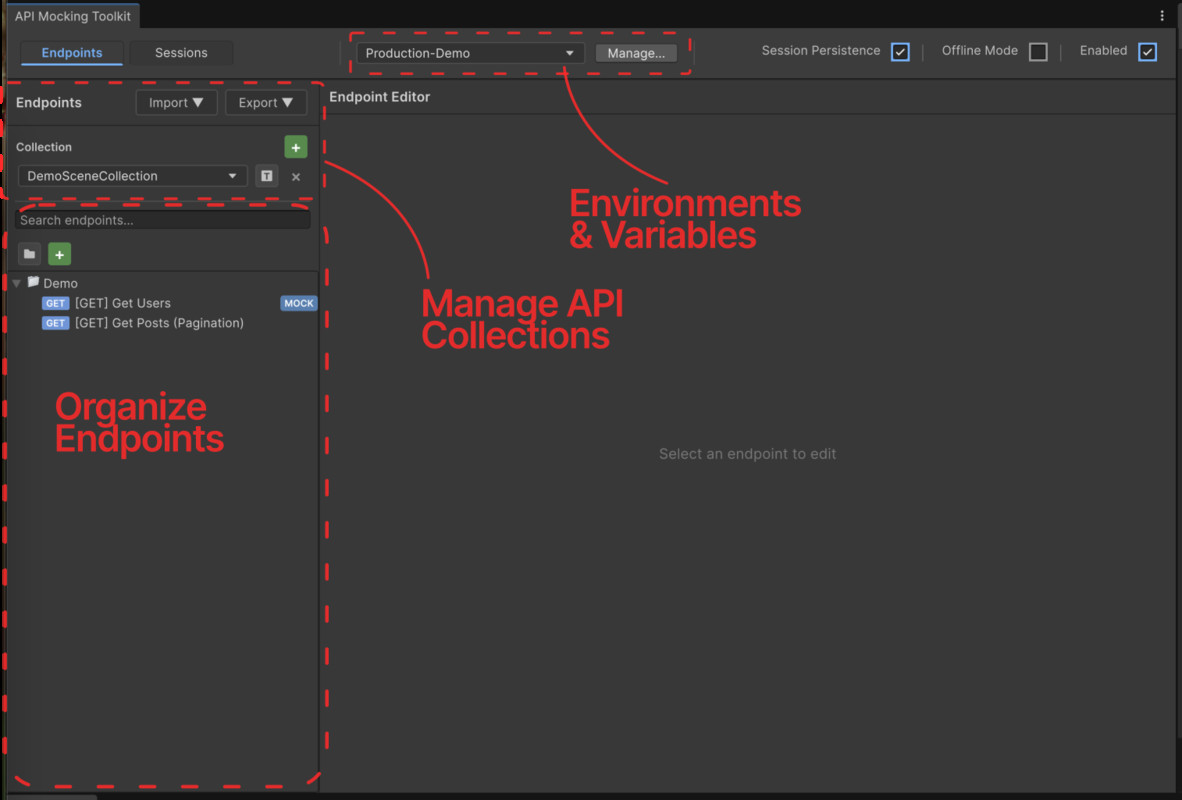The image size is (1182, 800).
Task: Click the Endpoints panel heading
Action: 48,103
